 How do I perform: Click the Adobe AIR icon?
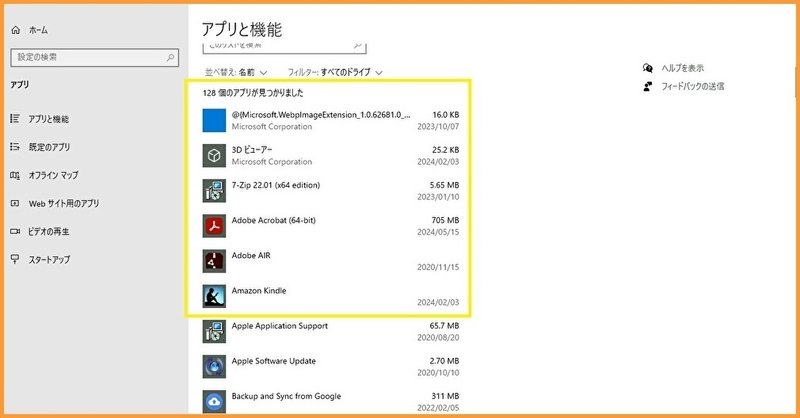click(x=214, y=261)
